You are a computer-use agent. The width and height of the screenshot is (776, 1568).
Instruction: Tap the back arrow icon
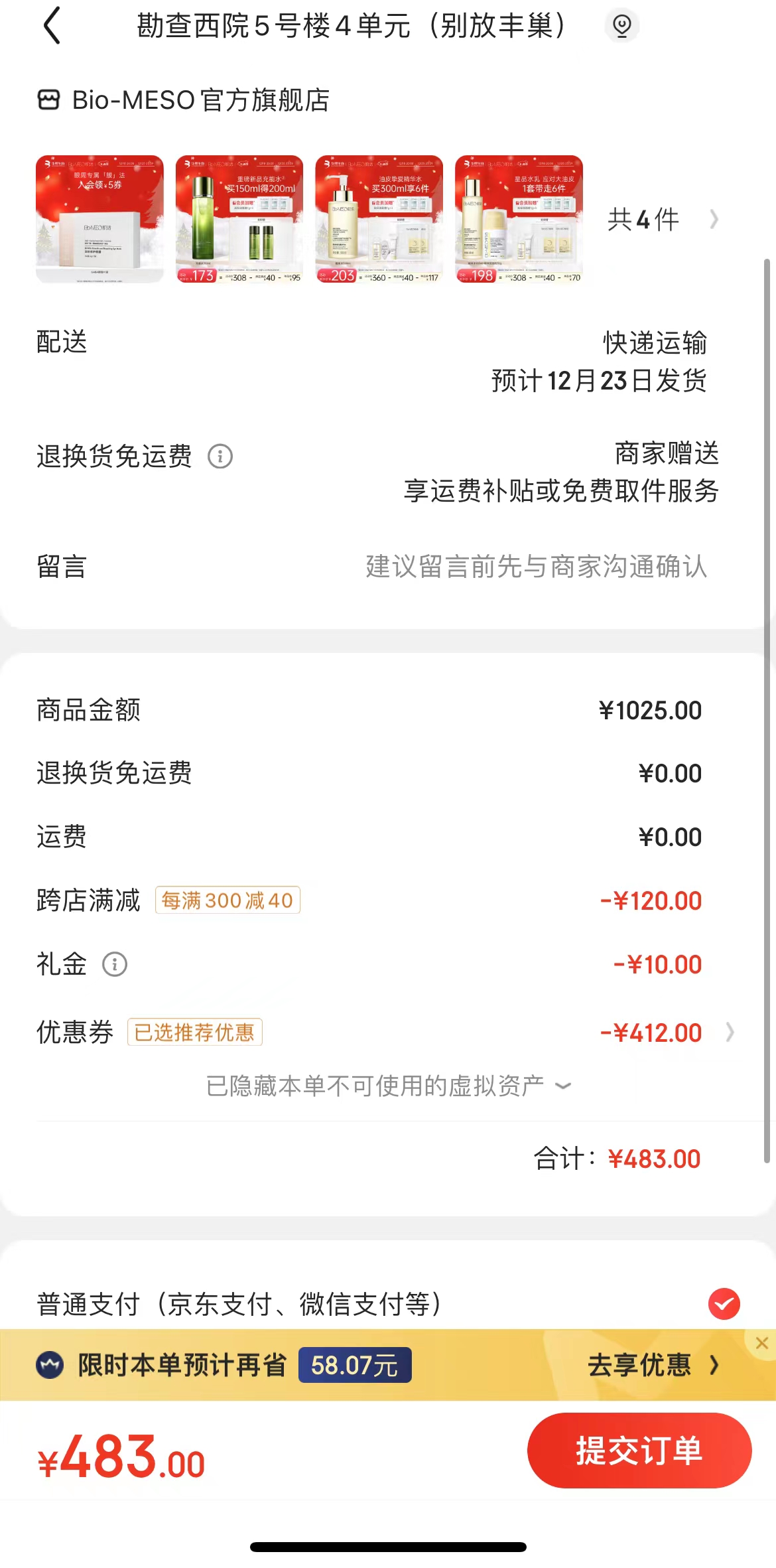click(52, 26)
